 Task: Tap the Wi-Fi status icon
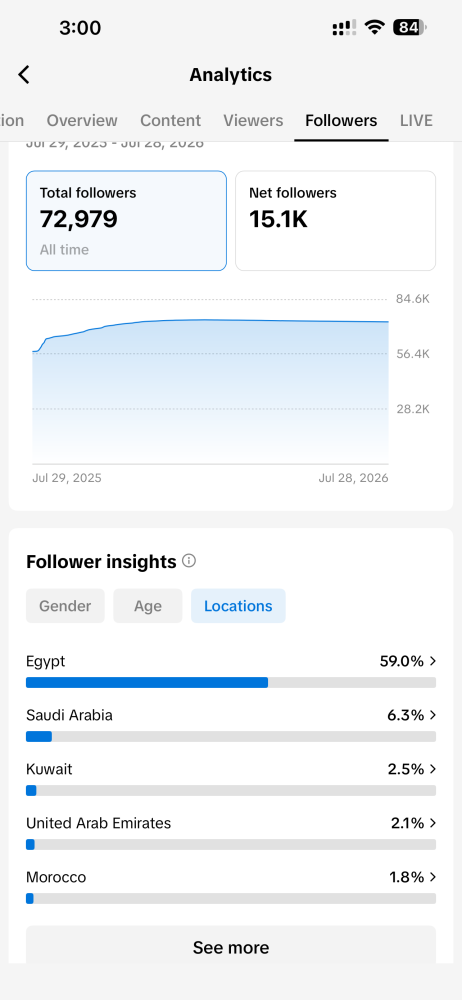(x=375, y=27)
